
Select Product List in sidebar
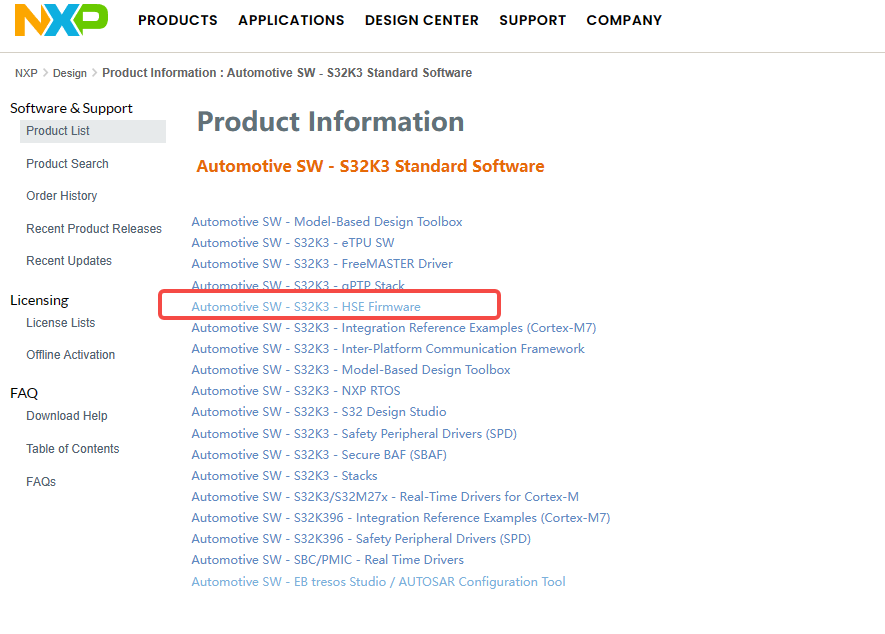(93, 131)
